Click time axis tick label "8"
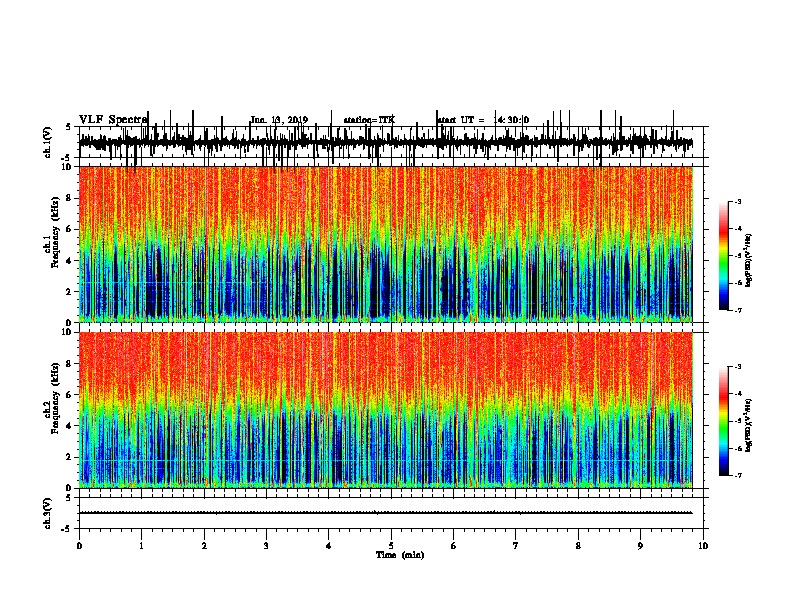This screenshot has width=792, height=612. [578, 546]
